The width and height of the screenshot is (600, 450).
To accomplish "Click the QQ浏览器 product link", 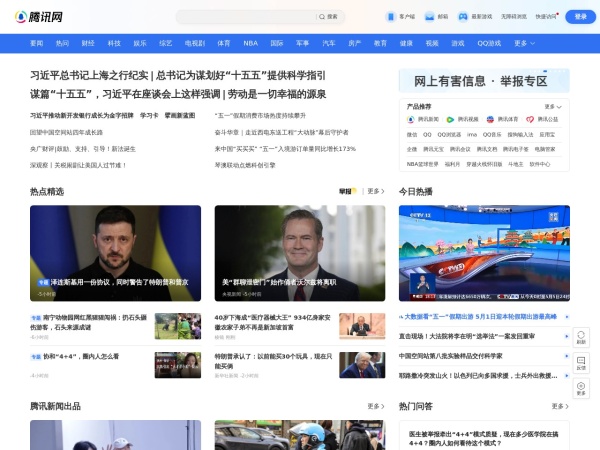I will tap(449, 135).
